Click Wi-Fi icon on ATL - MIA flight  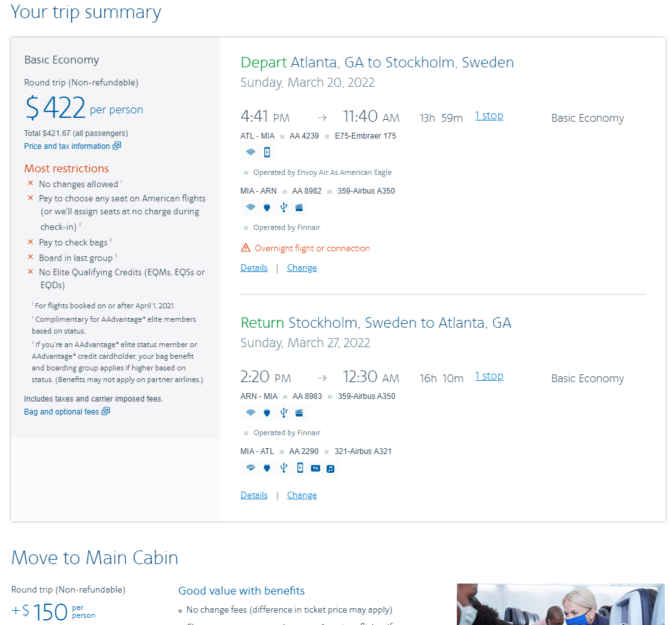point(251,152)
